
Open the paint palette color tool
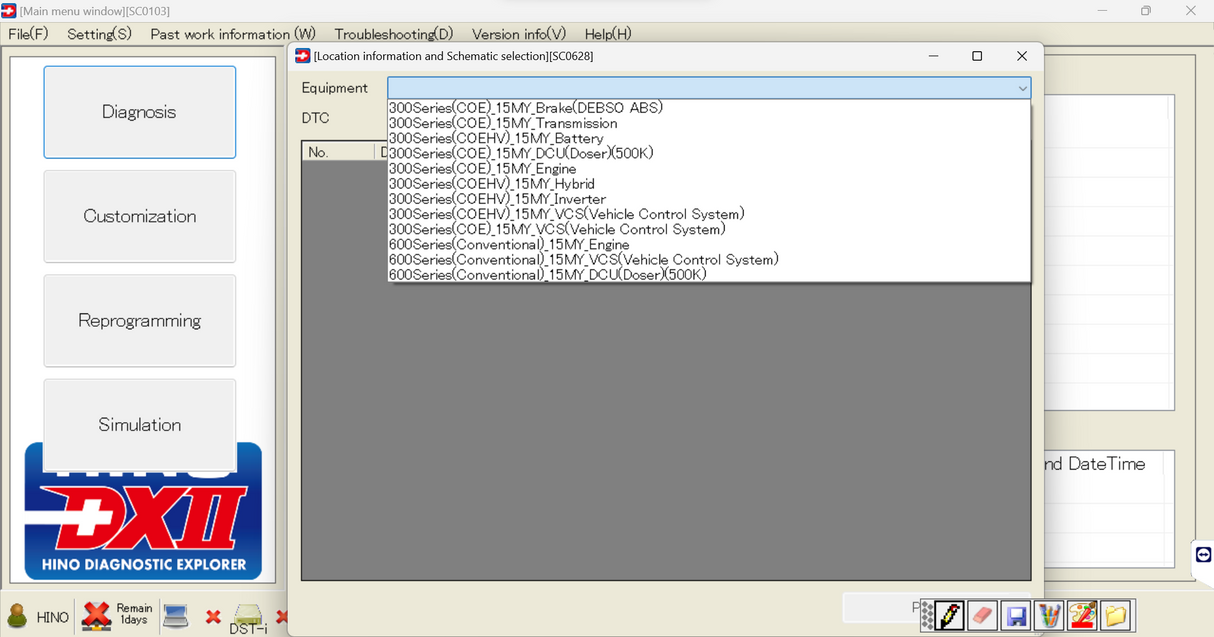1082,615
